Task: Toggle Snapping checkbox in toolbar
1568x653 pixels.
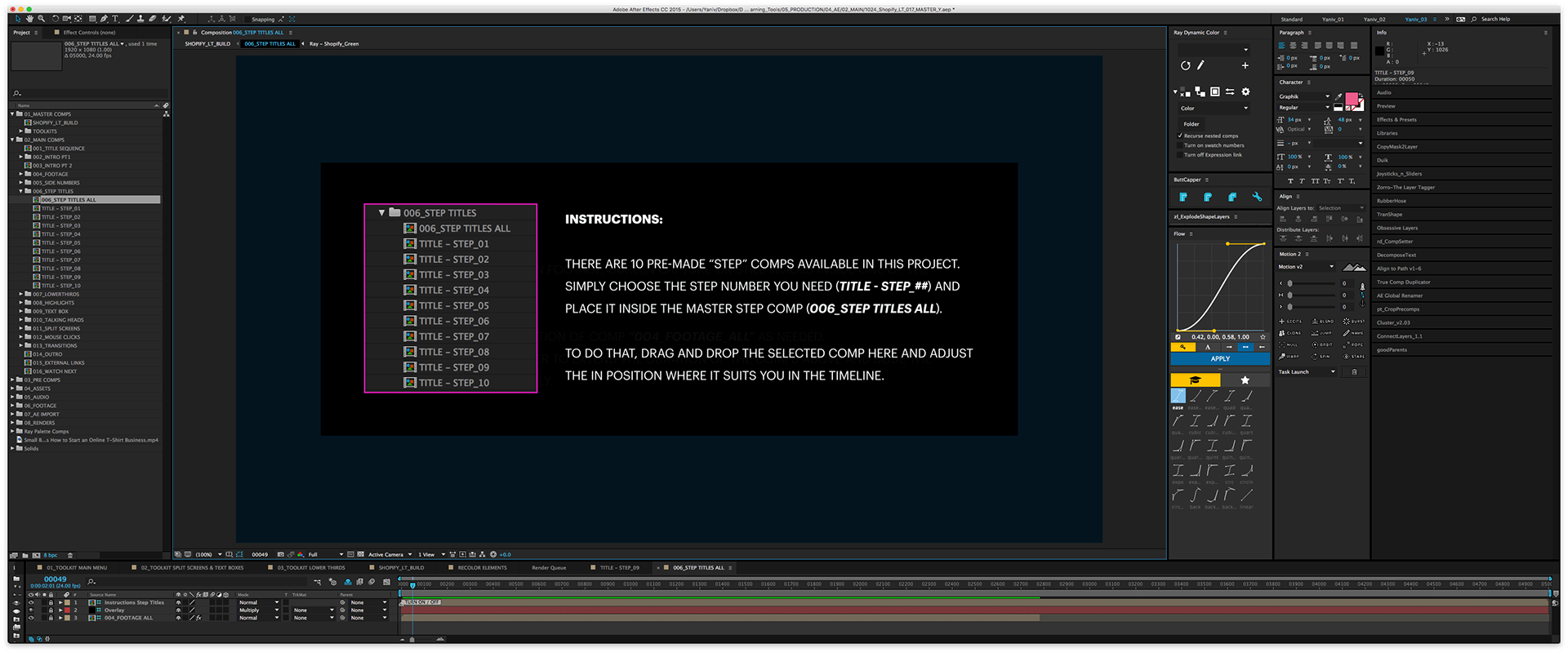Action: (247, 20)
